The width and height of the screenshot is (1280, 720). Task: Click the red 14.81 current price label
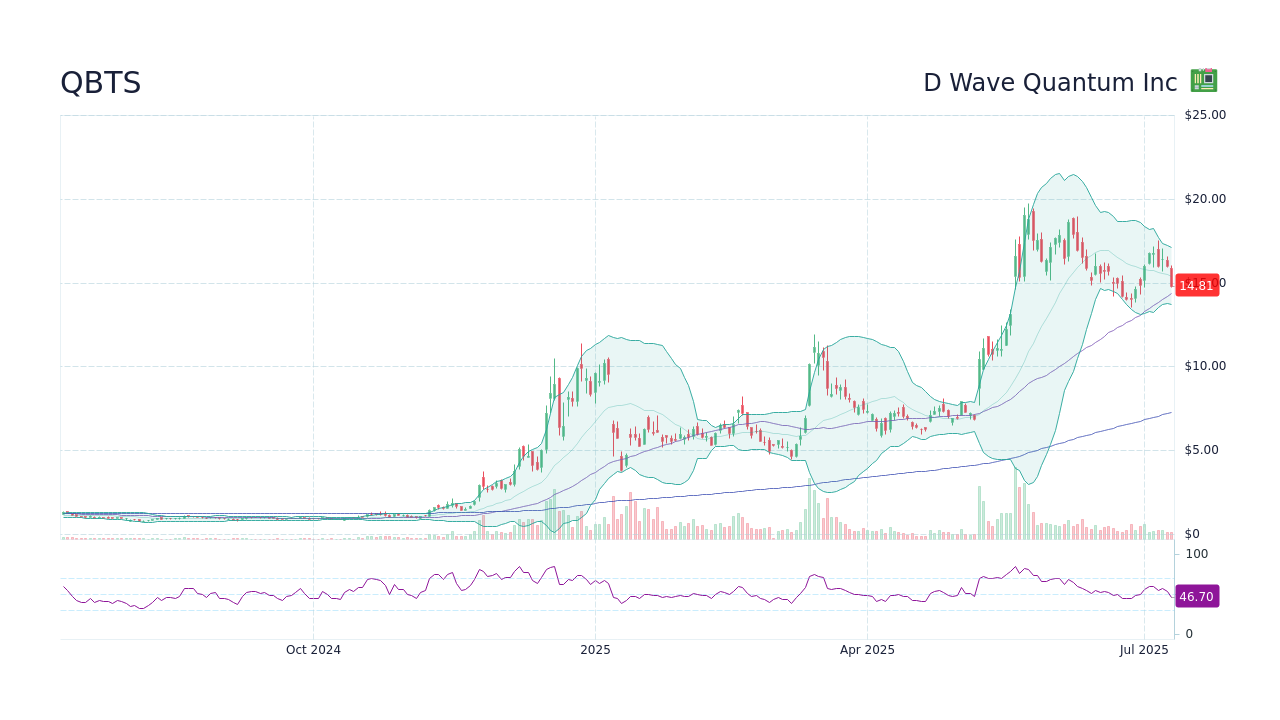point(1196,285)
